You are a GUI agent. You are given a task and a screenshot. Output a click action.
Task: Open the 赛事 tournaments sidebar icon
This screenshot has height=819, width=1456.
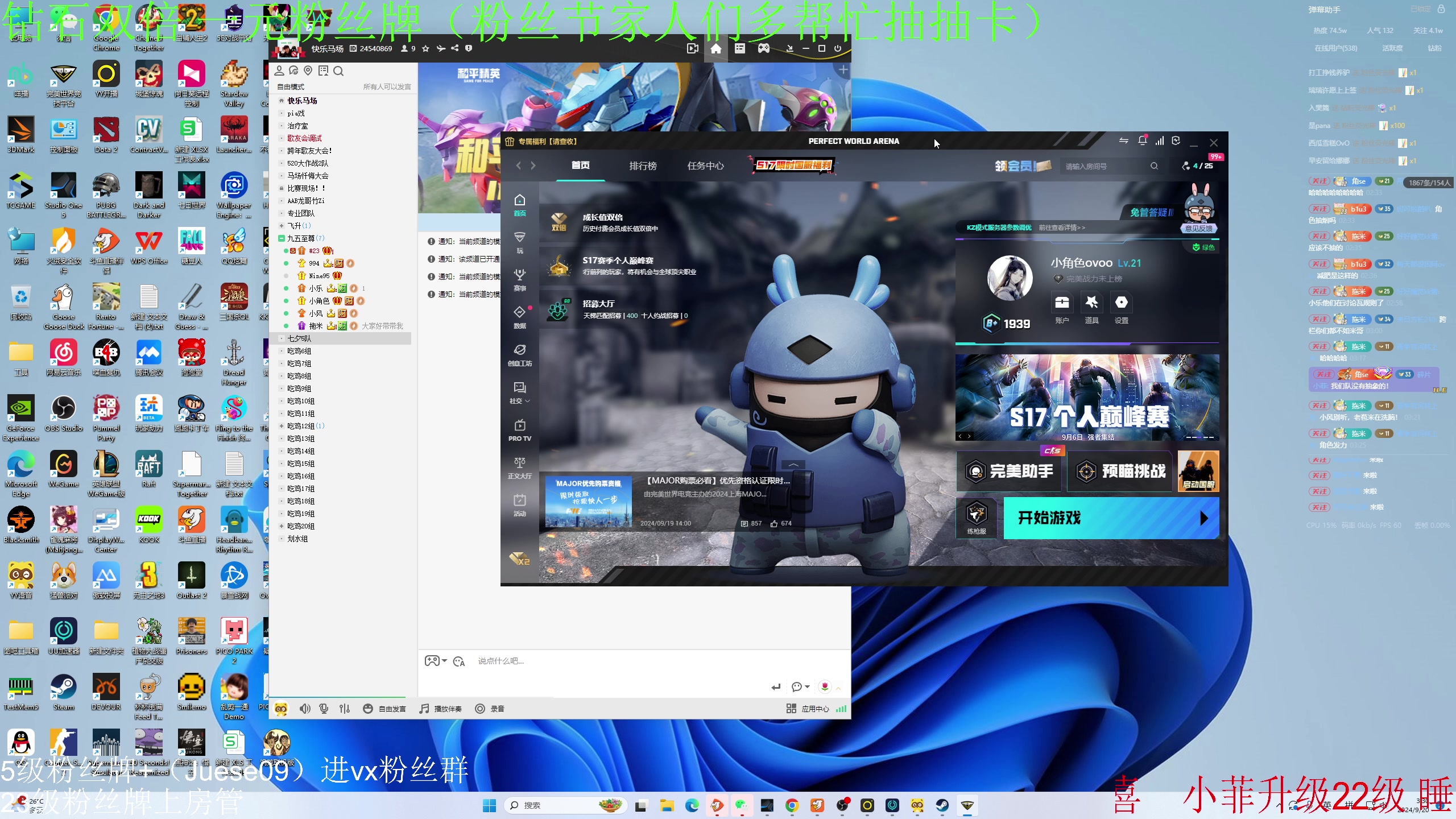(519, 279)
